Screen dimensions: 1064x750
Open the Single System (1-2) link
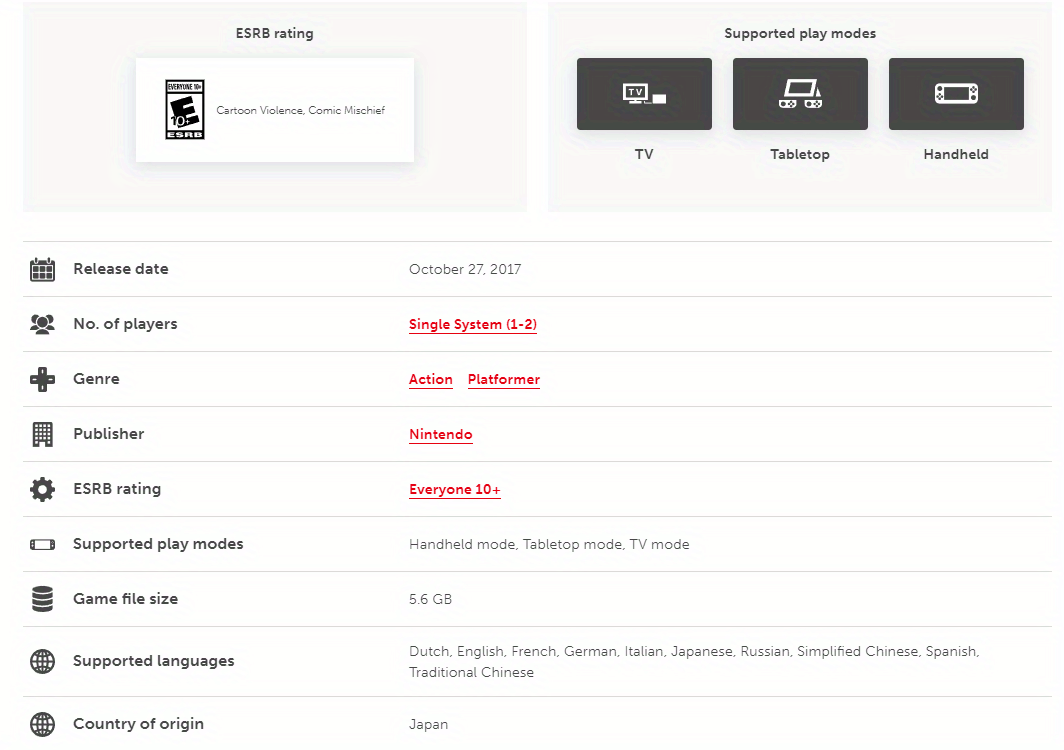472,325
